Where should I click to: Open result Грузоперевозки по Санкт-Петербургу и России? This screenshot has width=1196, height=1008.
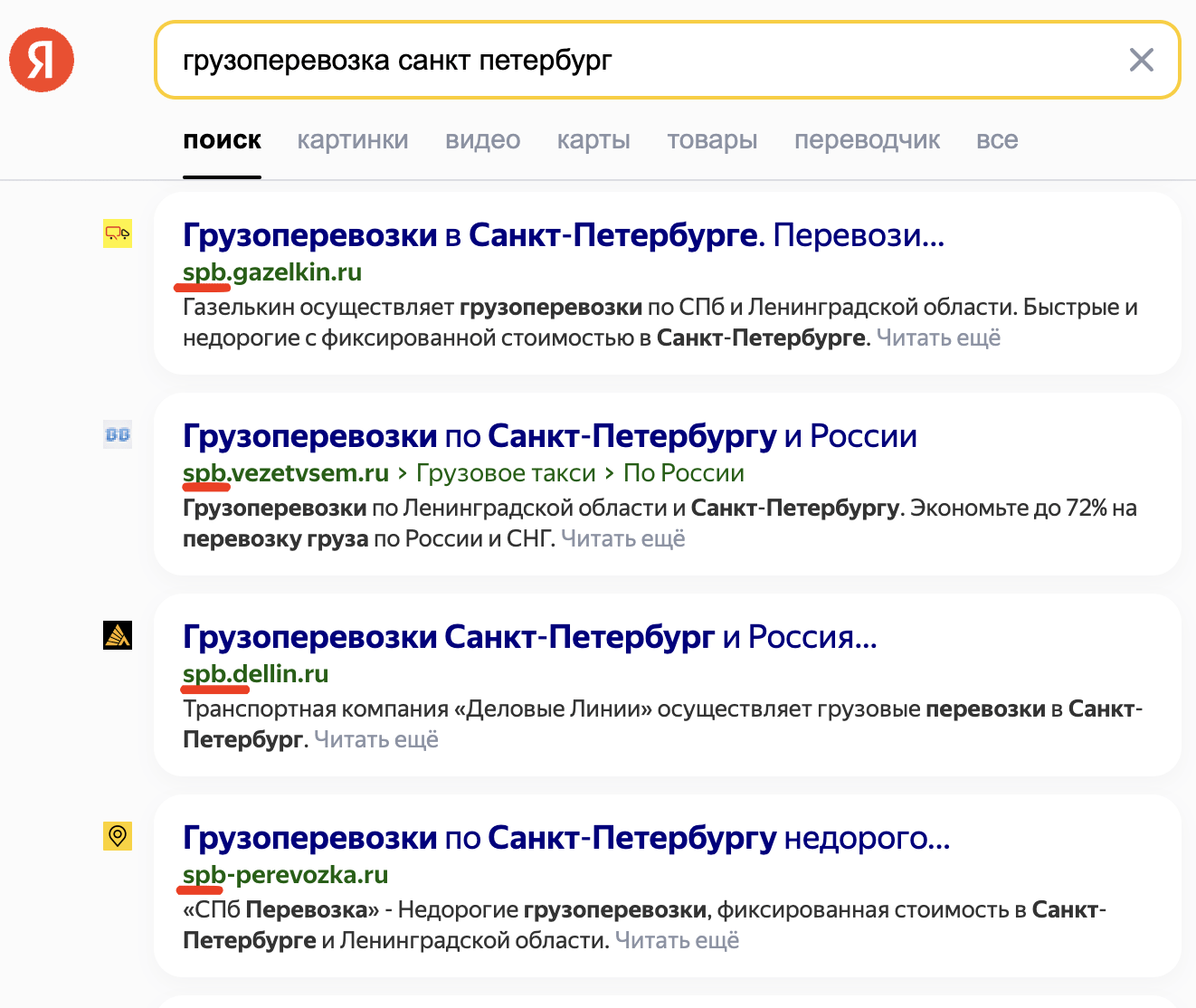pyautogui.click(x=550, y=436)
